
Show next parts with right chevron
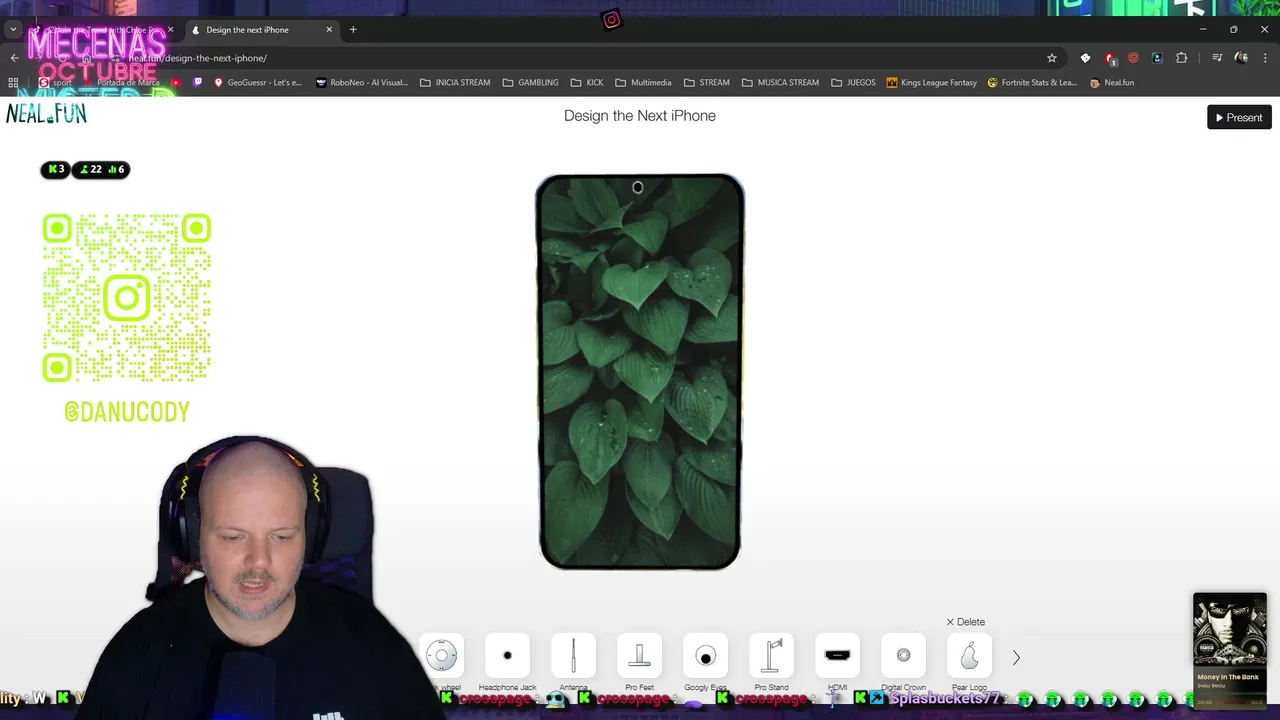click(x=1016, y=657)
